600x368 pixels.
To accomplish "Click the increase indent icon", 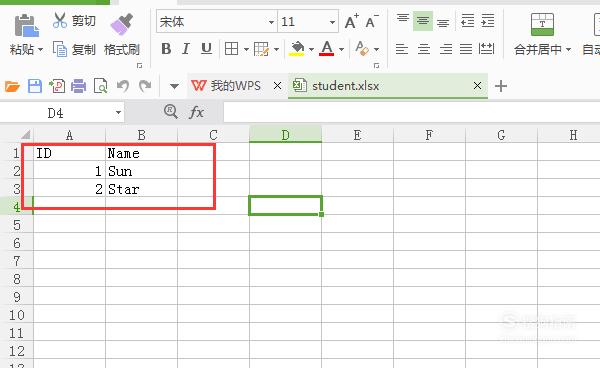I will click(488, 21).
